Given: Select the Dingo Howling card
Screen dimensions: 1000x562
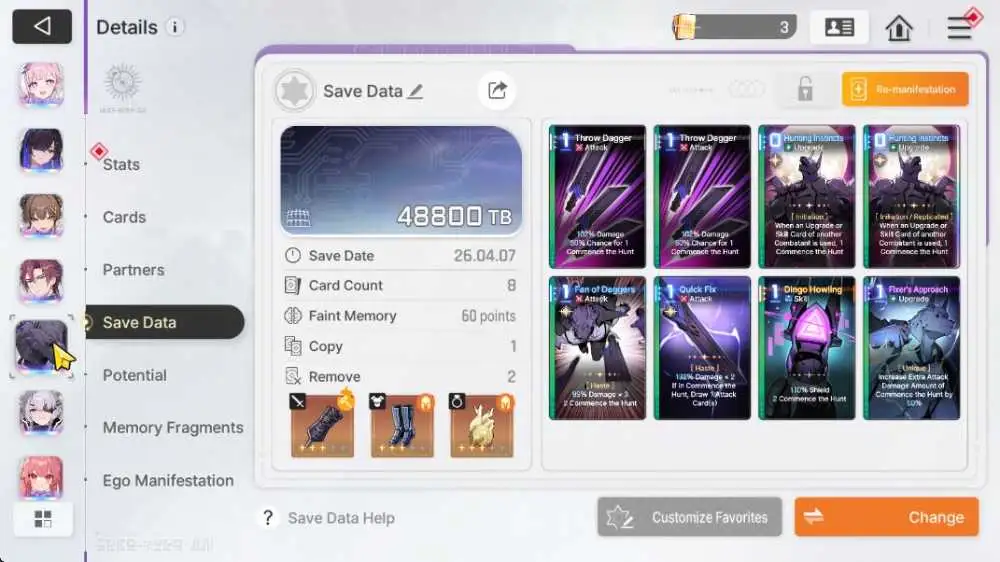Looking at the screenshot, I should [x=807, y=348].
